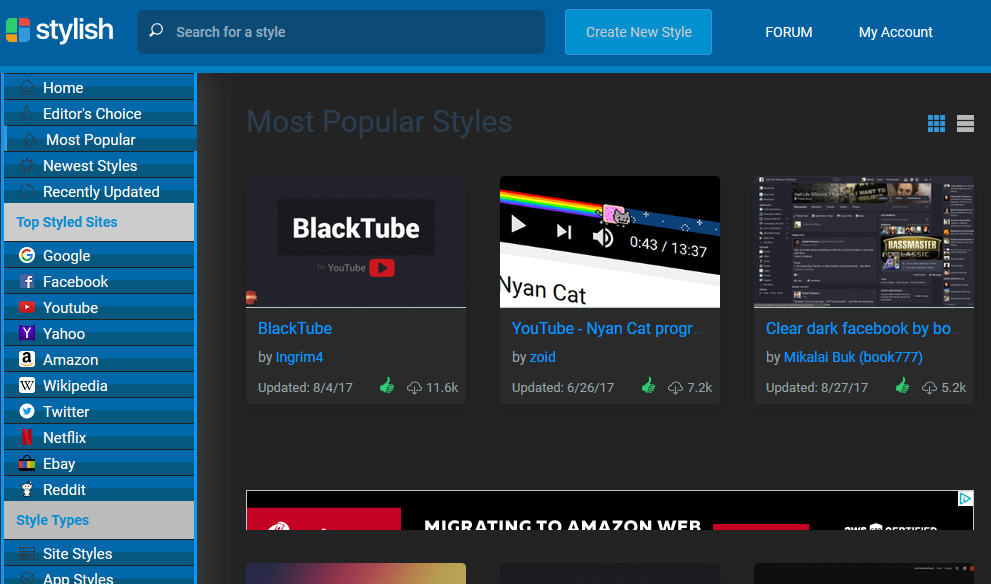Click the Youtube logo icon
Image resolution: width=991 pixels, height=584 pixels.
27,307
